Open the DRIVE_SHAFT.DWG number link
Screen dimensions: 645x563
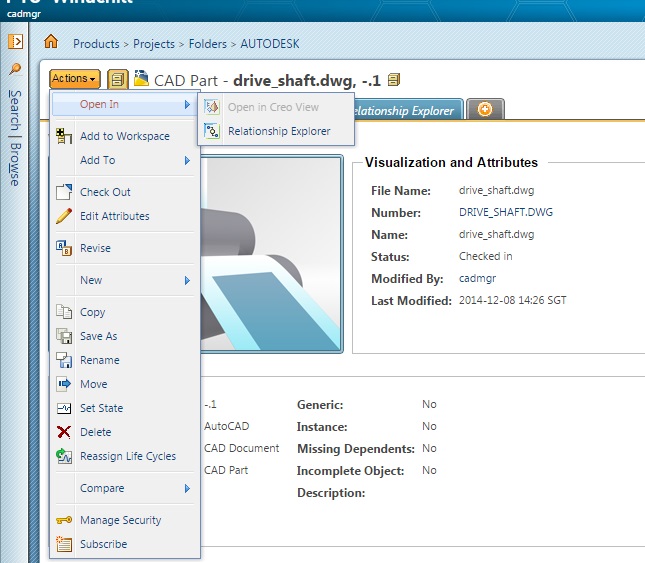point(506,212)
